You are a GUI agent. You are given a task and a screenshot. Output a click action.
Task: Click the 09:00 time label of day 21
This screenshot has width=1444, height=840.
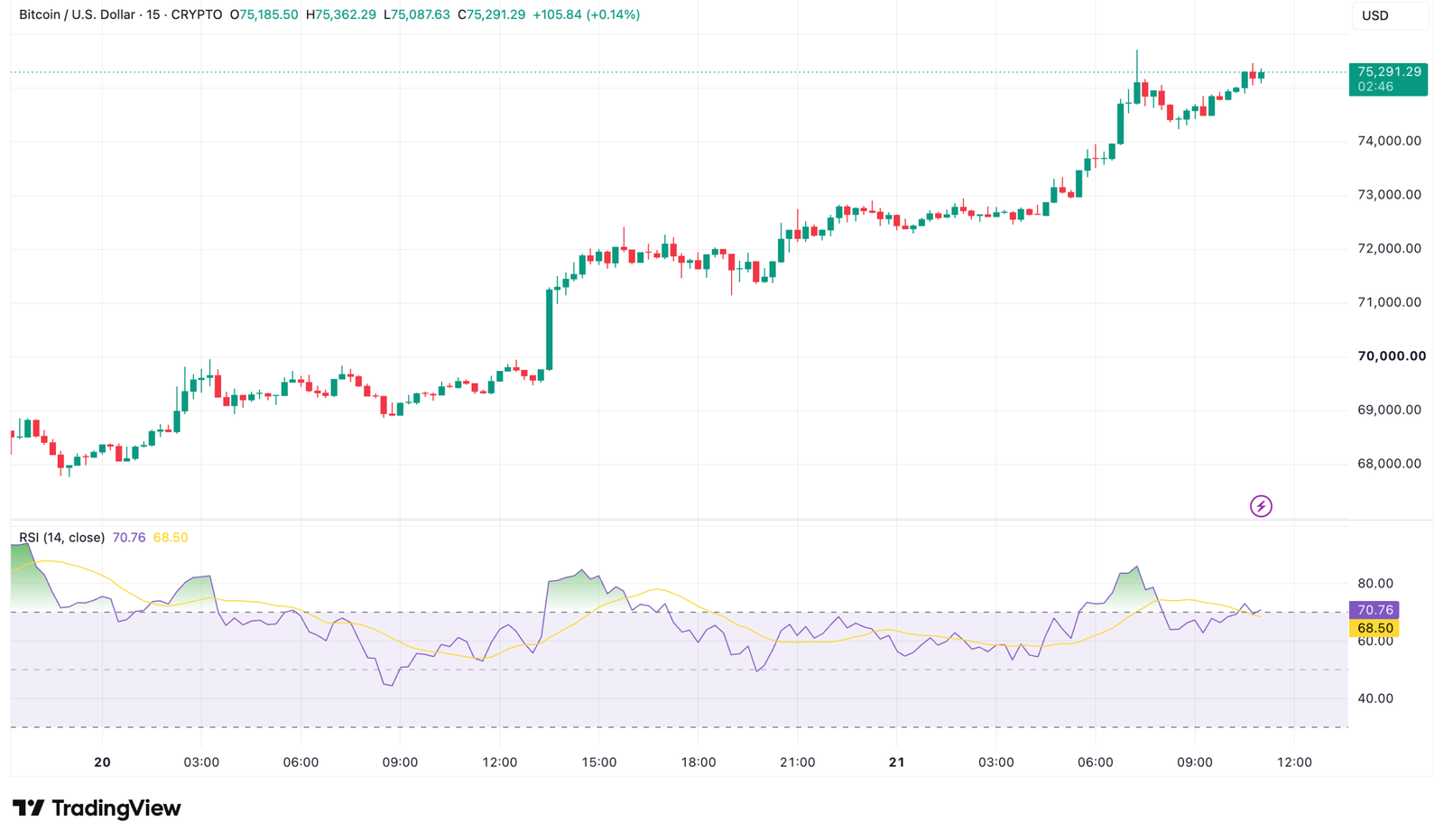coord(1195,762)
